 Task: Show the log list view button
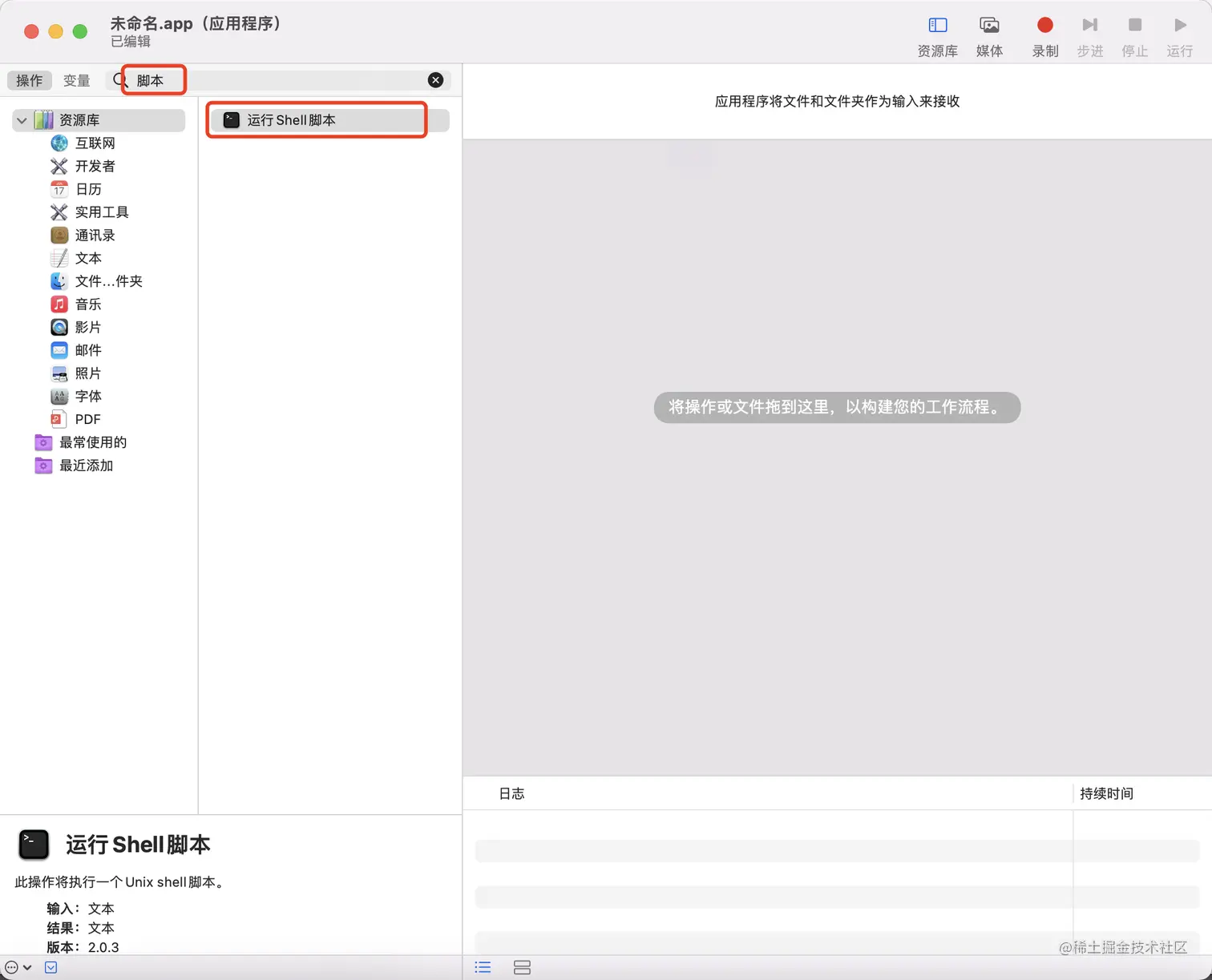point(483,967)
